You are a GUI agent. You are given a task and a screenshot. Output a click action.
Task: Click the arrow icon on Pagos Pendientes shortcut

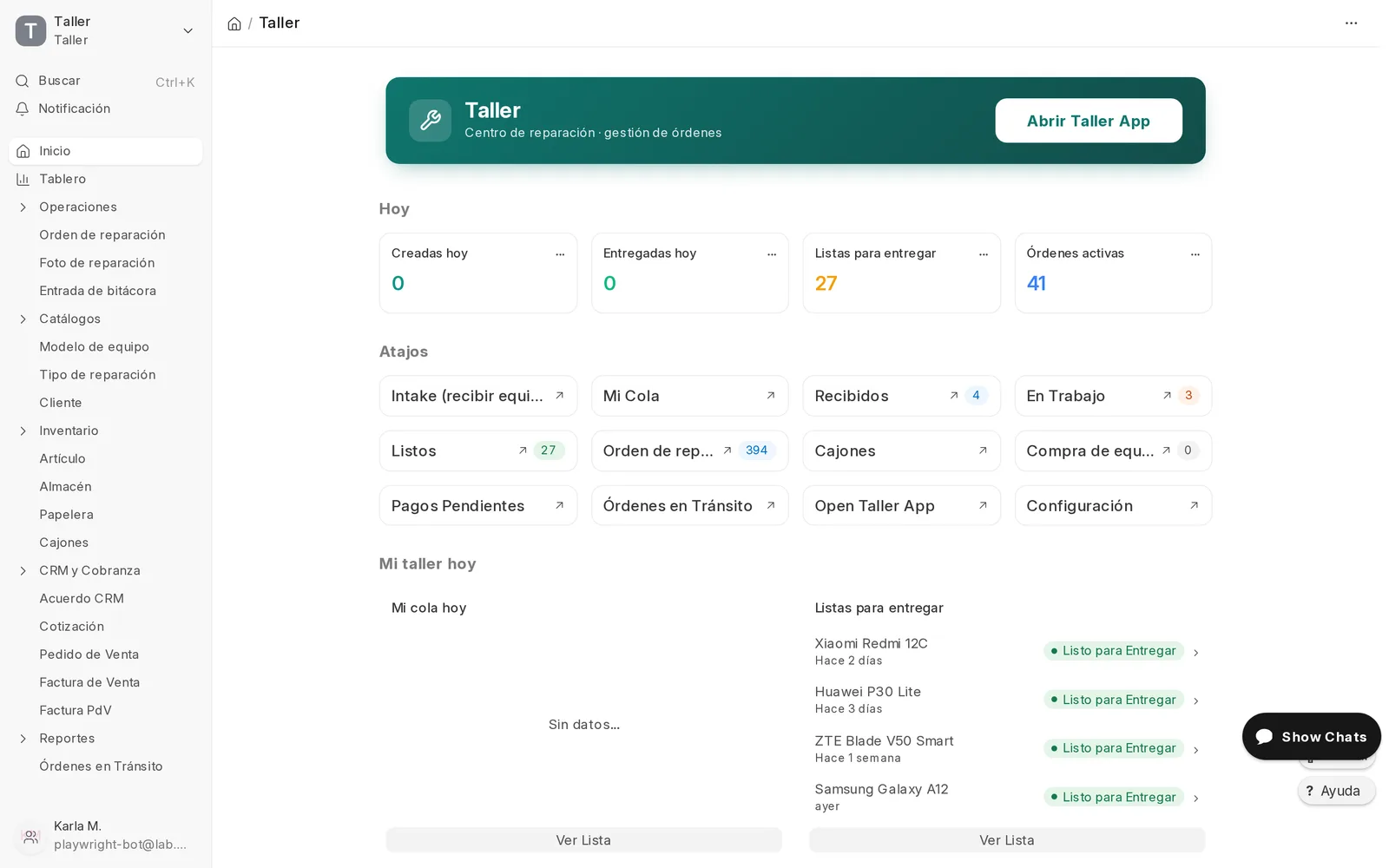pyautogui.click(x=560, y=505)
